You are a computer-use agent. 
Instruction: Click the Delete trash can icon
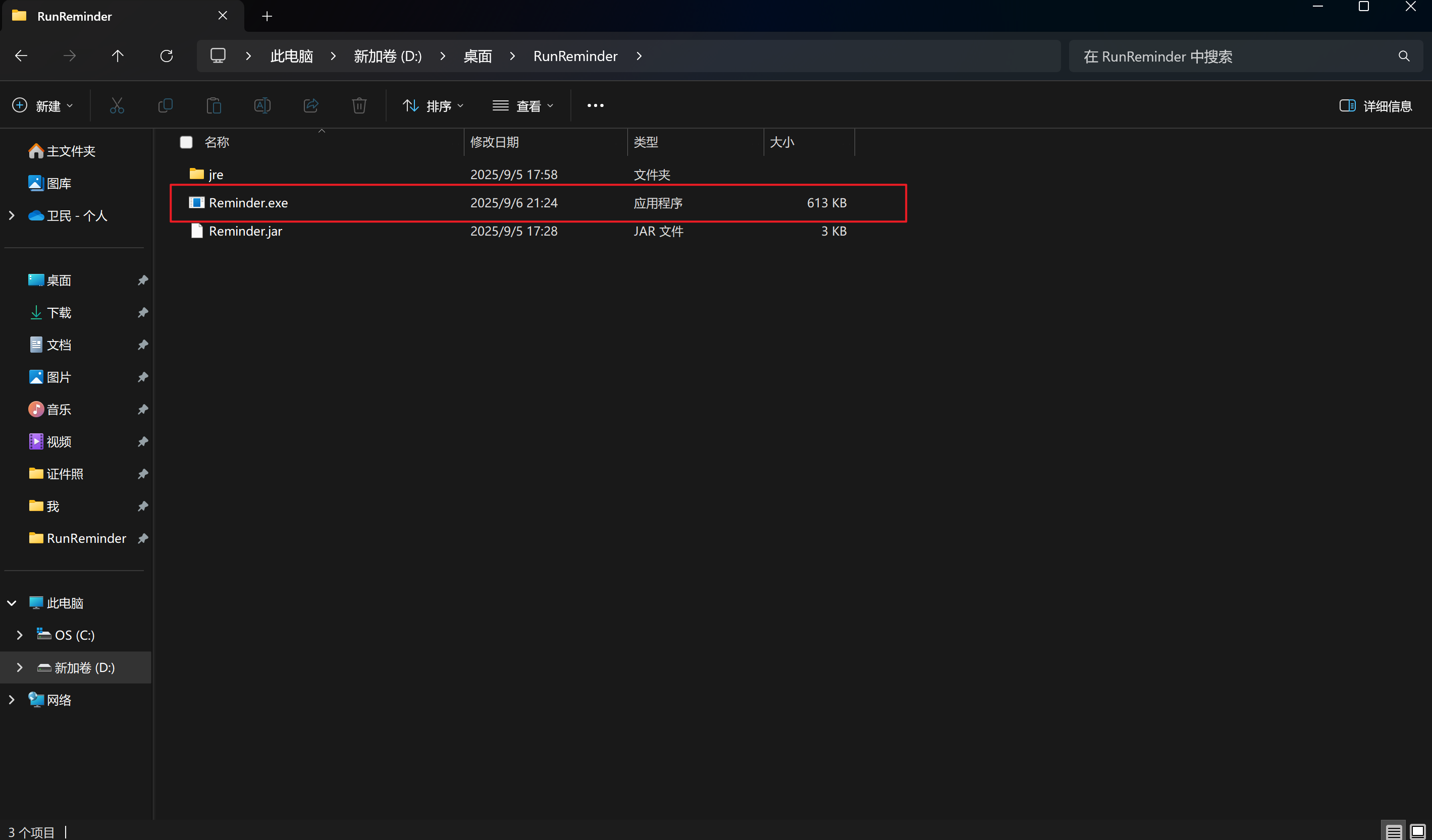pos(359,105)
